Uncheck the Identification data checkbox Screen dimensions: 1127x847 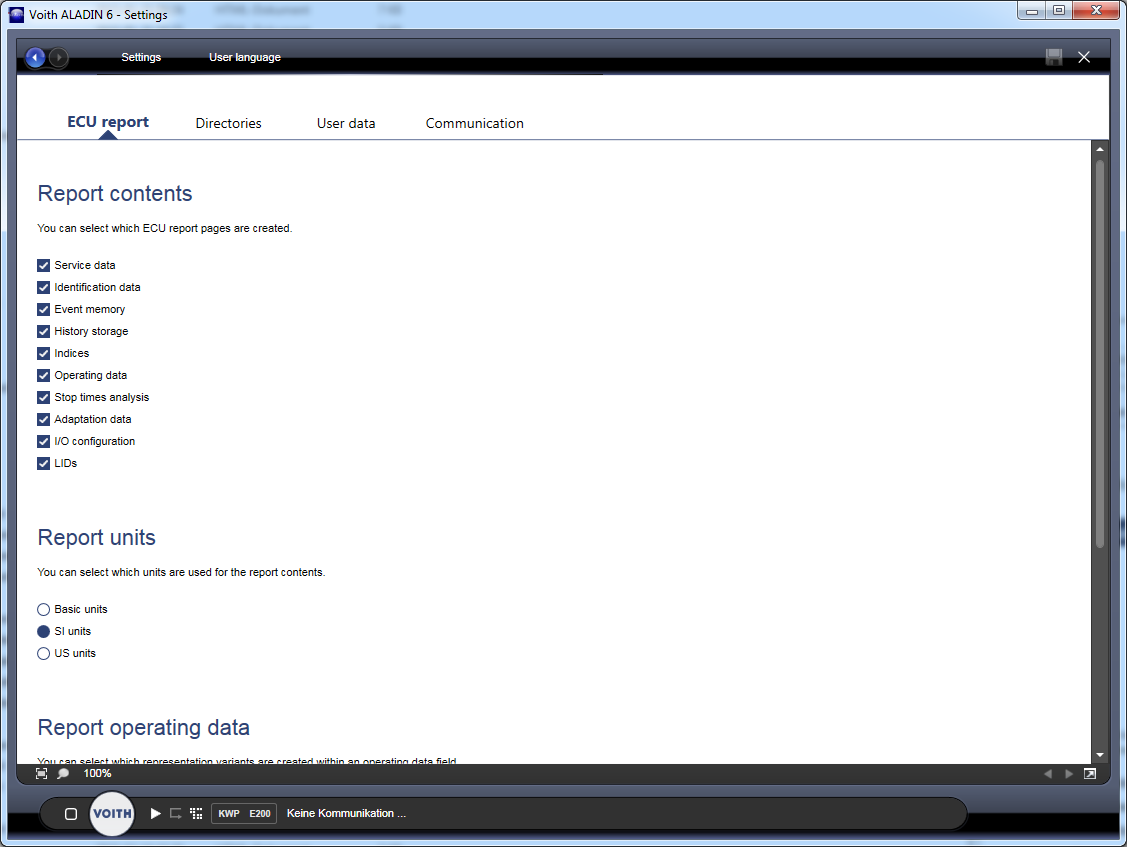click(x=44, y=288)
